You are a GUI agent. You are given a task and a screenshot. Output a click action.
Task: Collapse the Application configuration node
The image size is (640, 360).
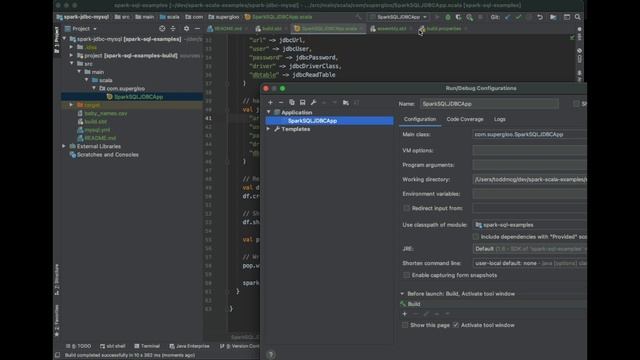click(x=269, y=112)
